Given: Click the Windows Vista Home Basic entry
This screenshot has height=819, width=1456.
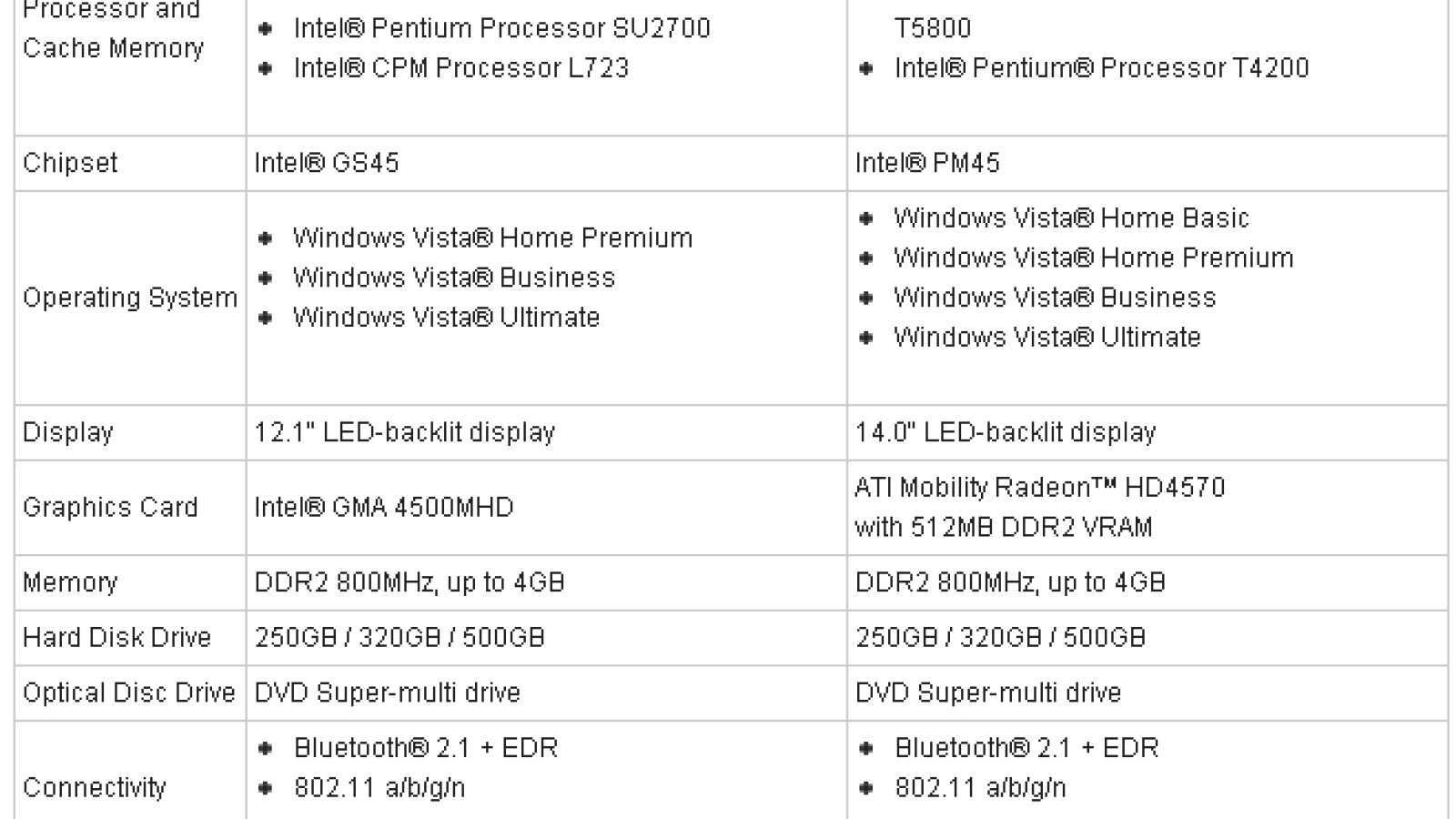Looking at the screenshot, I should [x=1071, y=218].
